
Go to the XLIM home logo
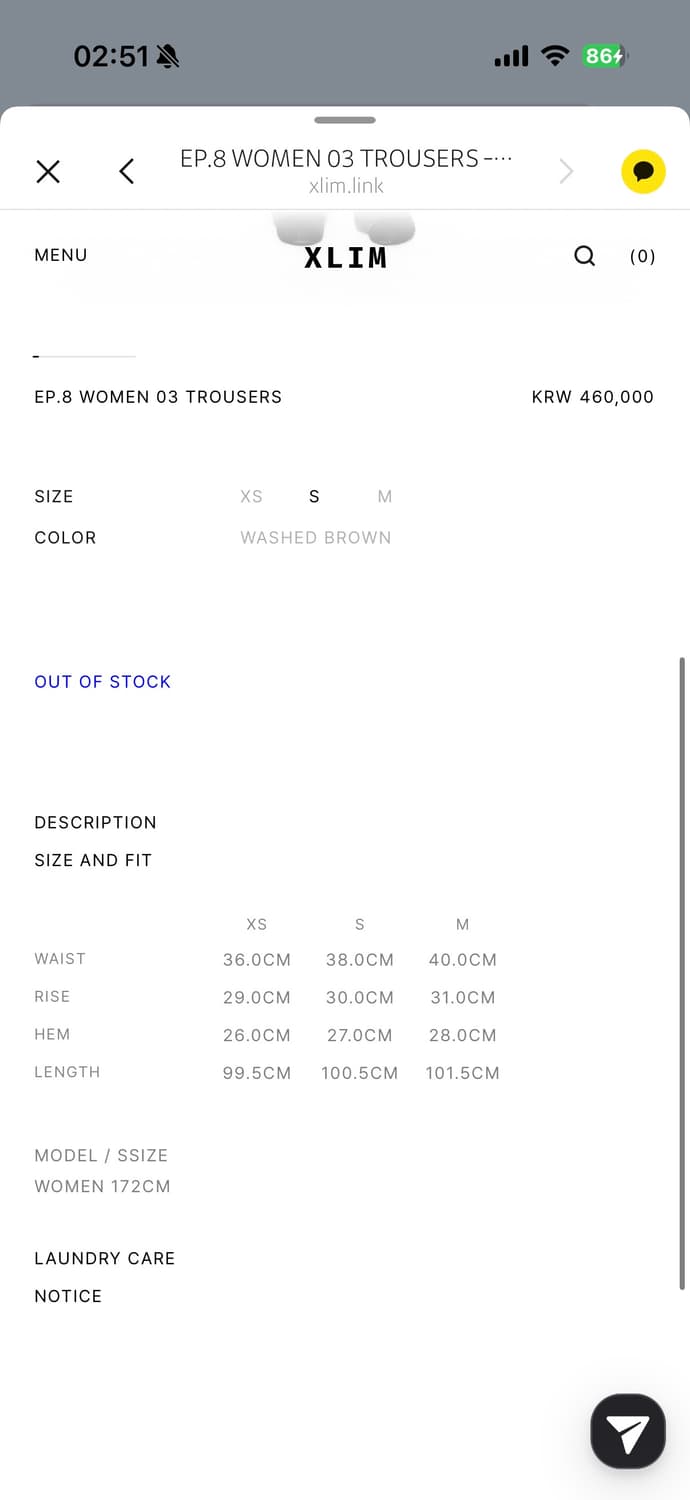point(345,257)
